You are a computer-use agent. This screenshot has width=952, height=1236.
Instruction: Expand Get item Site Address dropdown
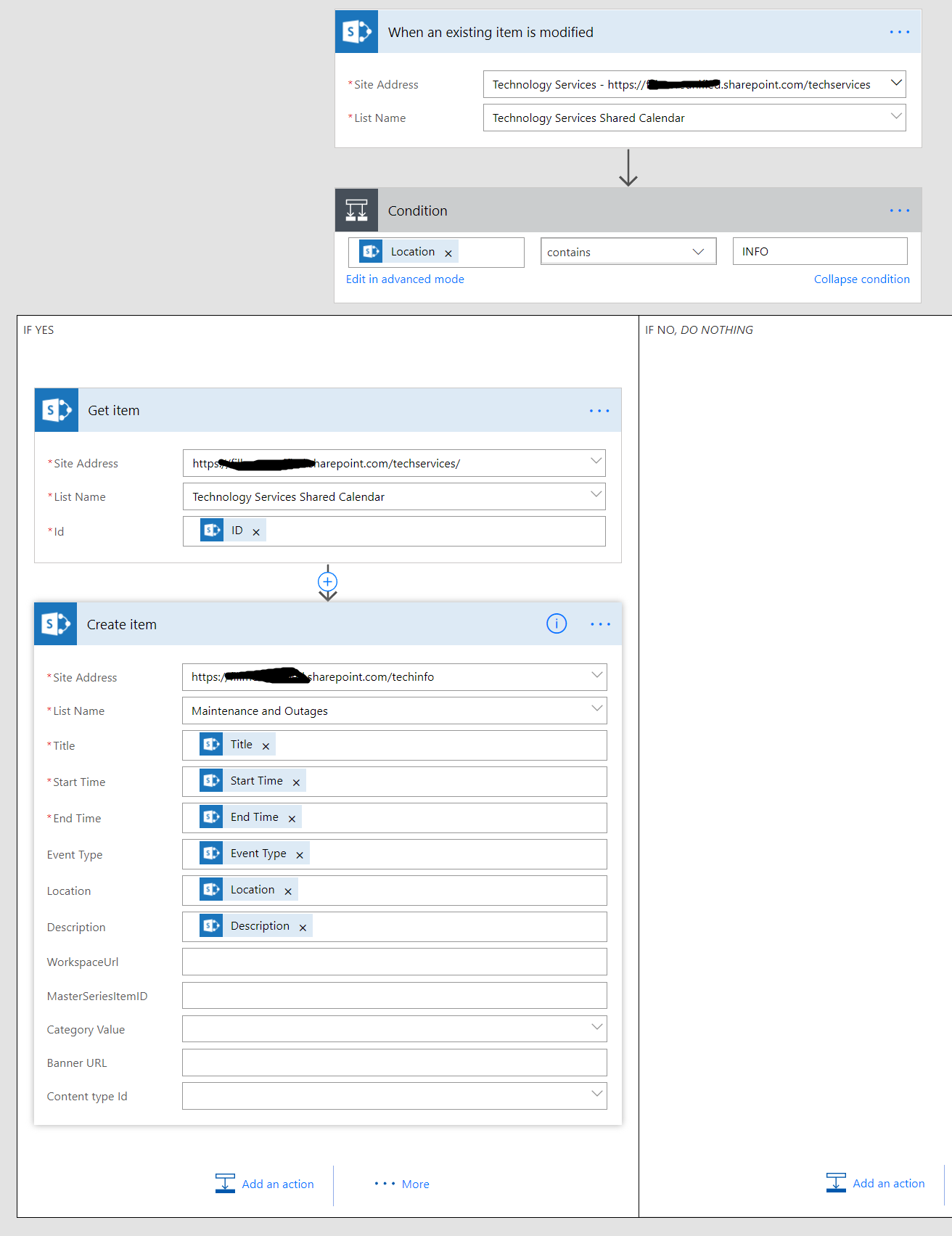click(x=596, y=461)
